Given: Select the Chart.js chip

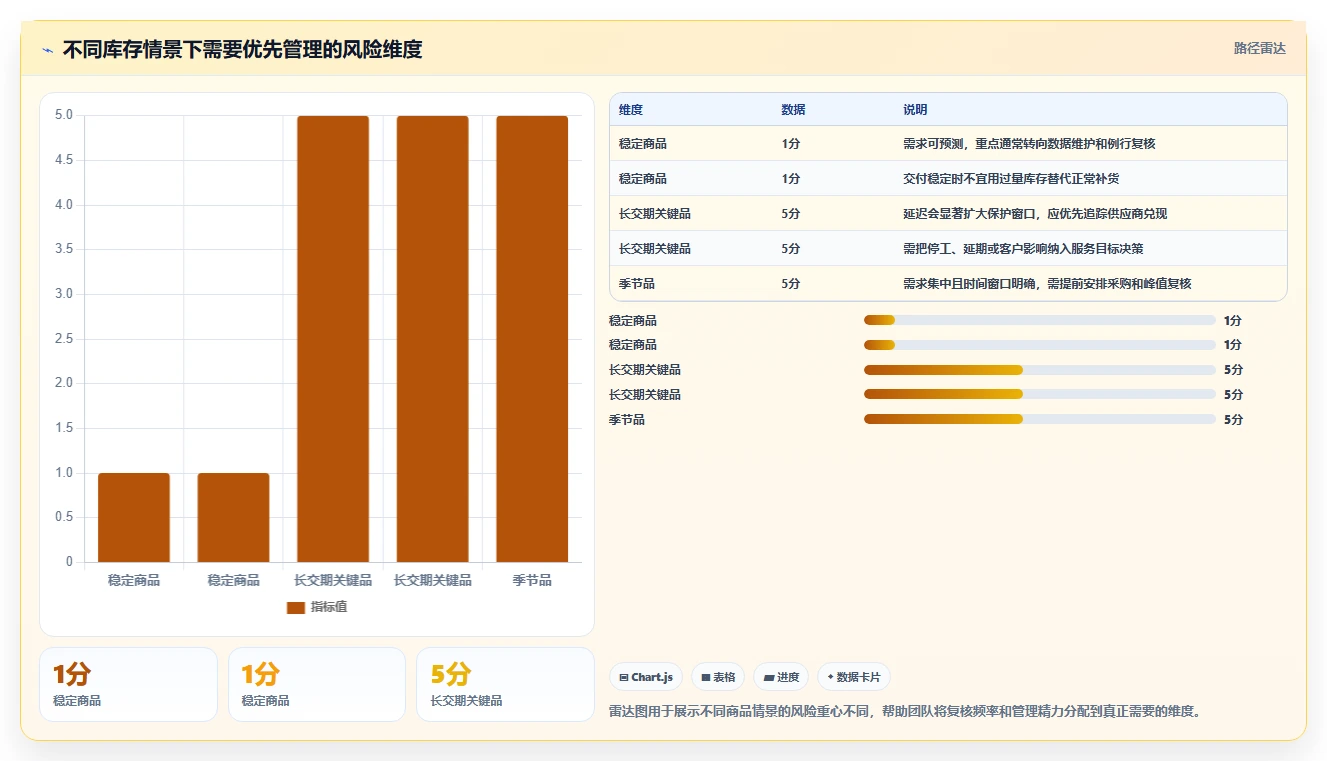Looking at the screenshot, I should (x=646, y=677).
